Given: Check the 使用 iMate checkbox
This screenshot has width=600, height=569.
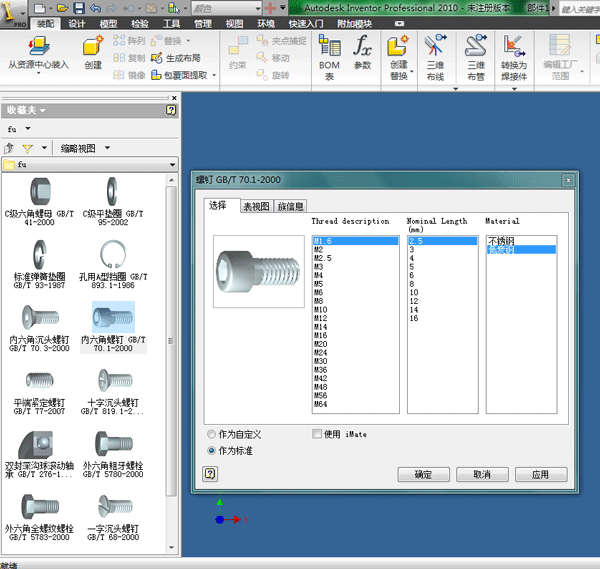Looking at the screenshot, I should pos(317,434).
